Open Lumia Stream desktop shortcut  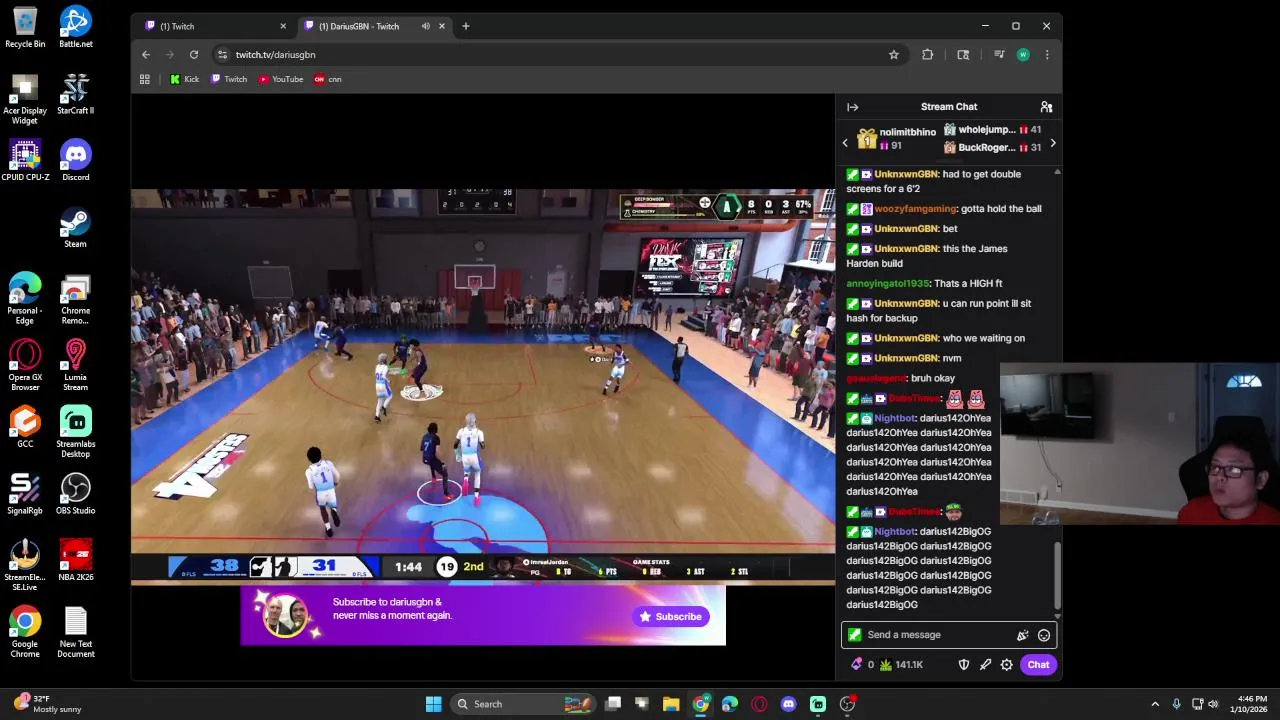coord(76,365)
